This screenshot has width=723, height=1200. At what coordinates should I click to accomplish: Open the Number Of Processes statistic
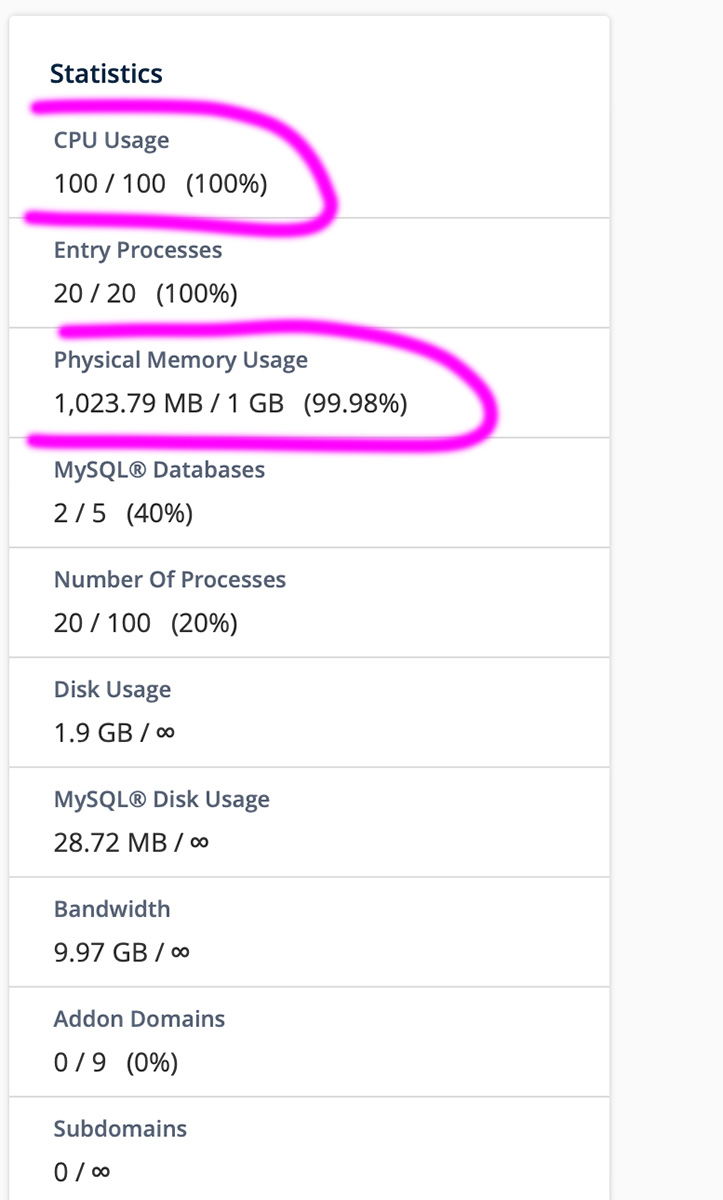tap(170, 580)
